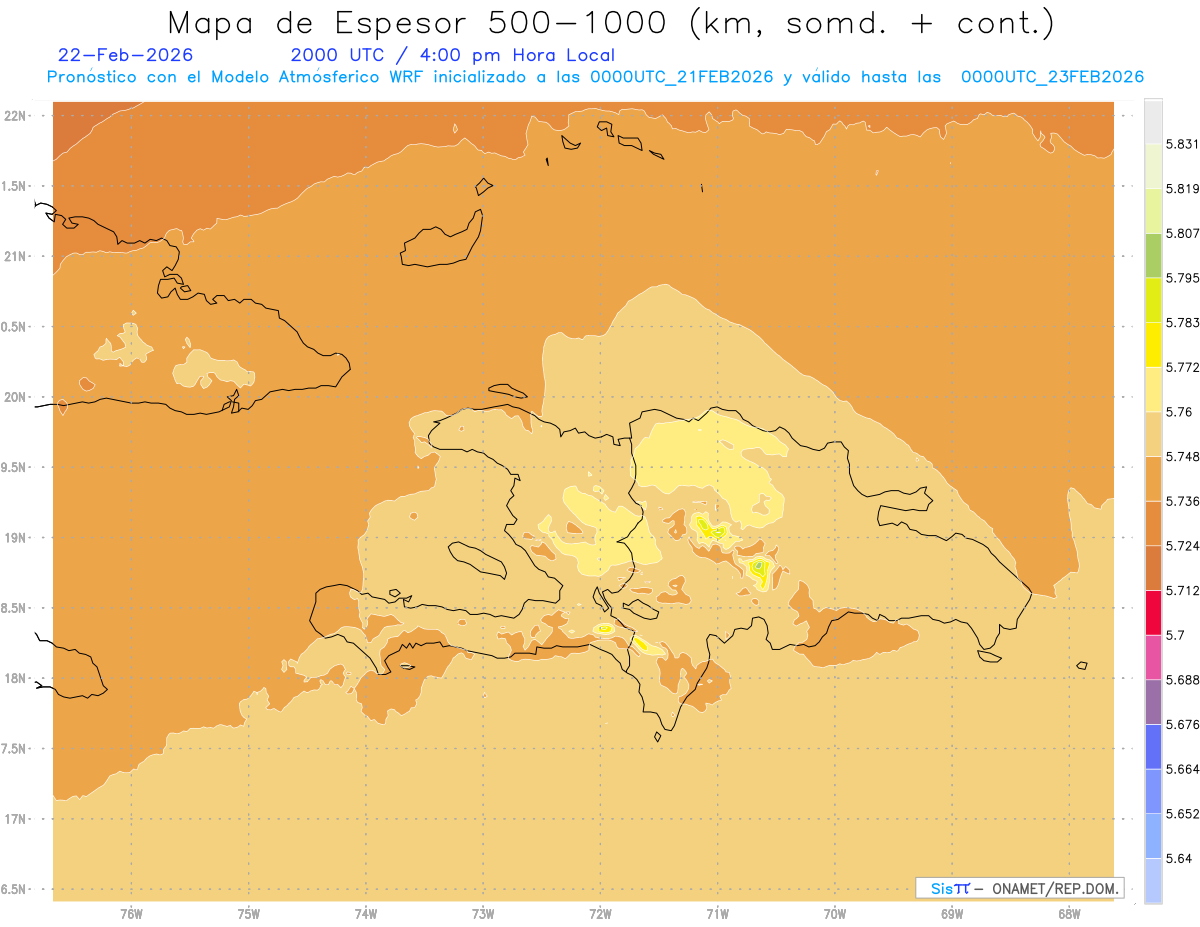Click the "SisPI - ONAMET/REP.DOM." label

click(1020, 888)
